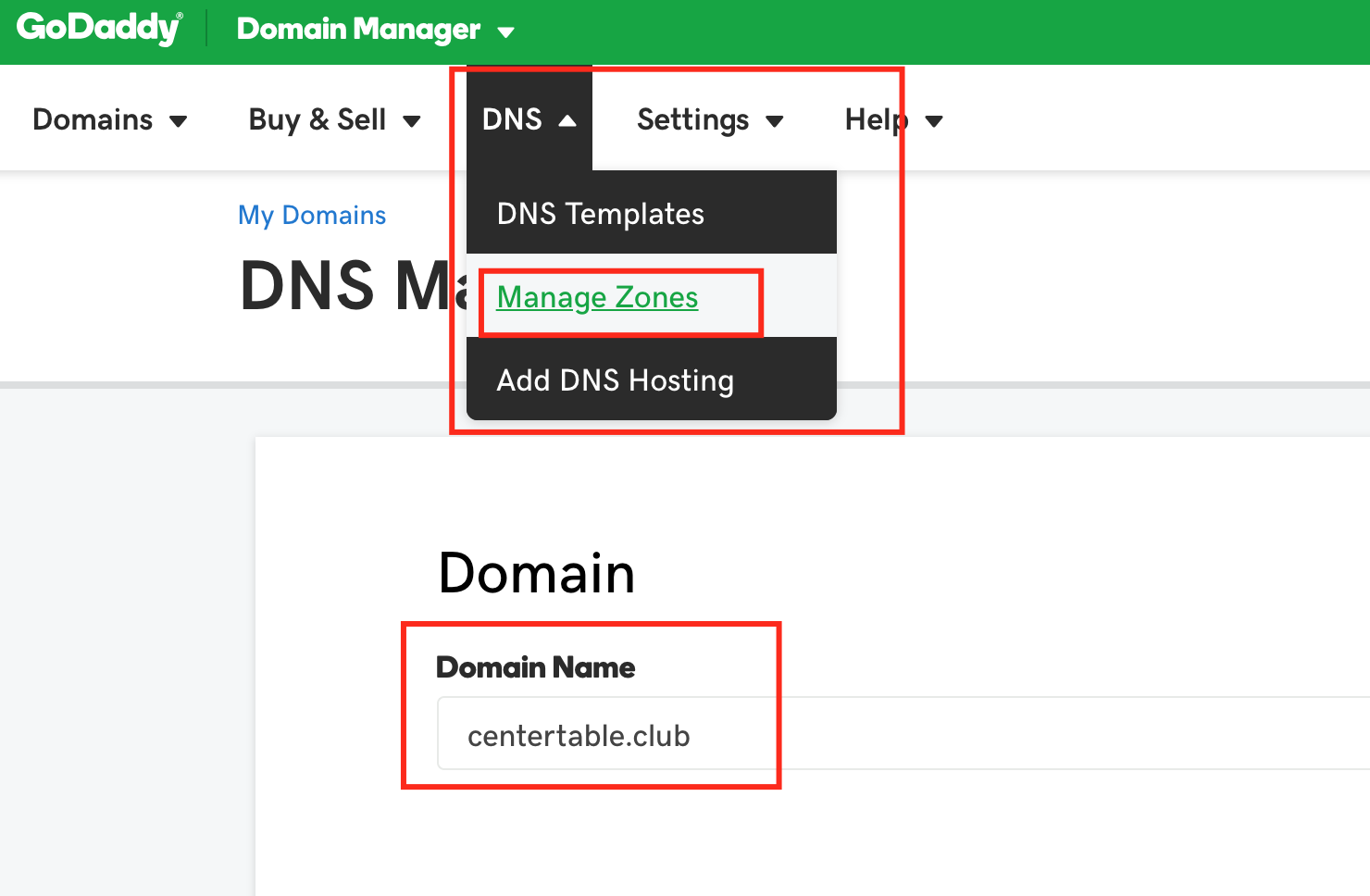Screen dimensions: 1370x896
Task: Click the arrow beside Buy & Sell
Action: pos(412,121)
